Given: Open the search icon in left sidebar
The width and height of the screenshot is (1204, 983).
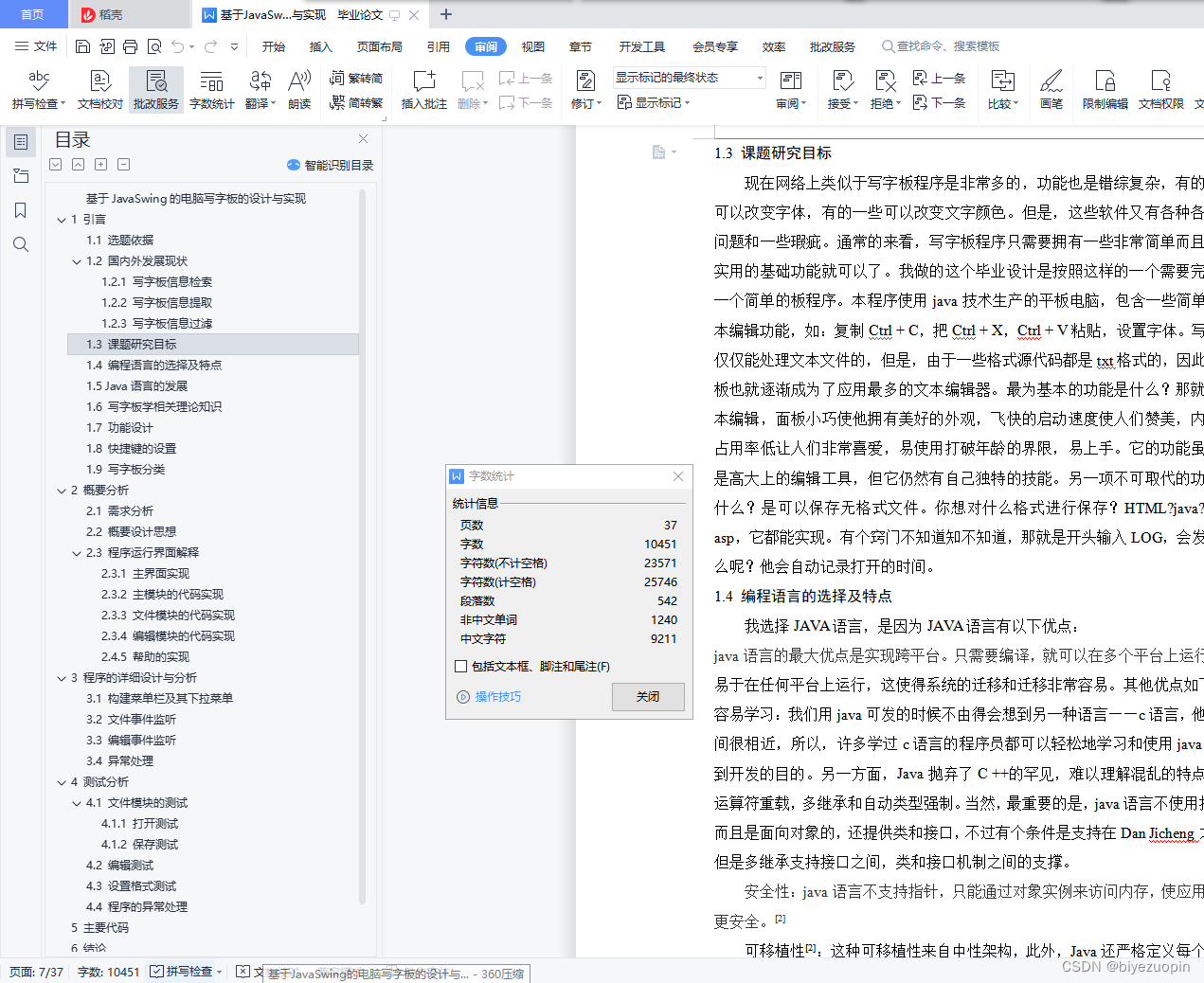Looking at the screenshot, I should pyautogui.click(x=21, y=244).
